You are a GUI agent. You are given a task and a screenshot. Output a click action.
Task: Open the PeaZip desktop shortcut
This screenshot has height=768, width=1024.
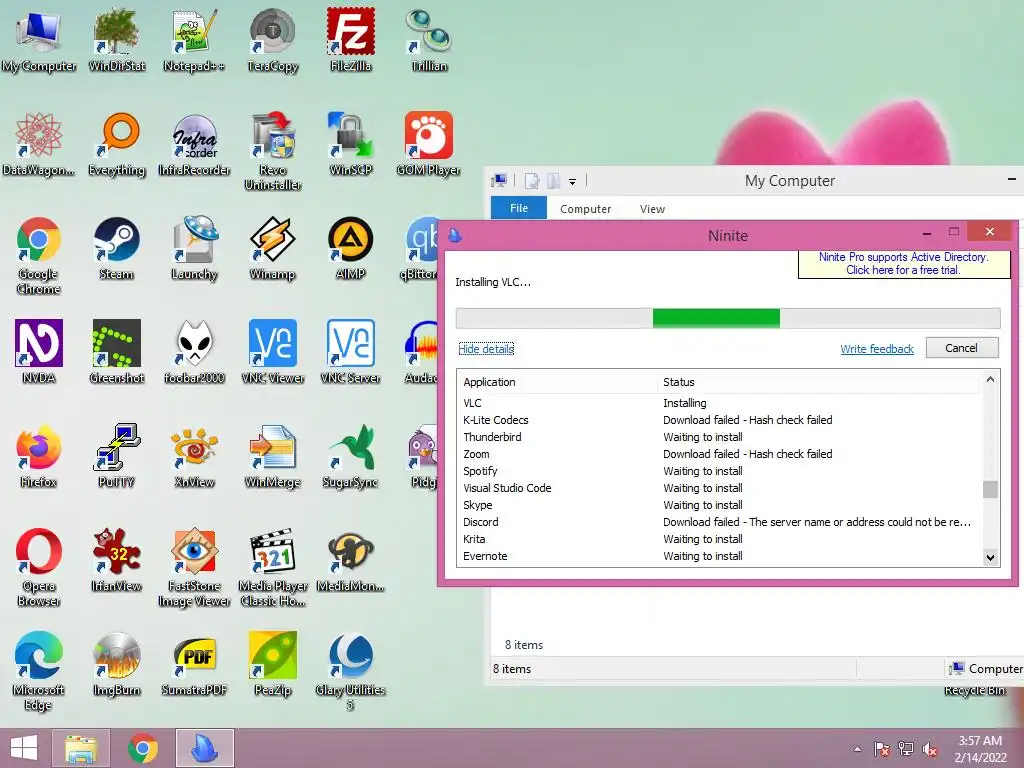click(272, 664)
